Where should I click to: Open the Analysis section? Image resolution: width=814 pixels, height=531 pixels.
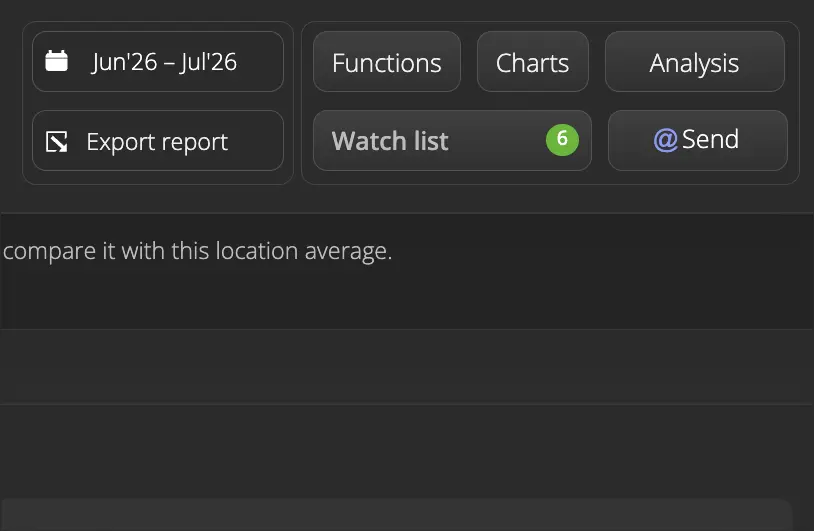coord(695,62)
